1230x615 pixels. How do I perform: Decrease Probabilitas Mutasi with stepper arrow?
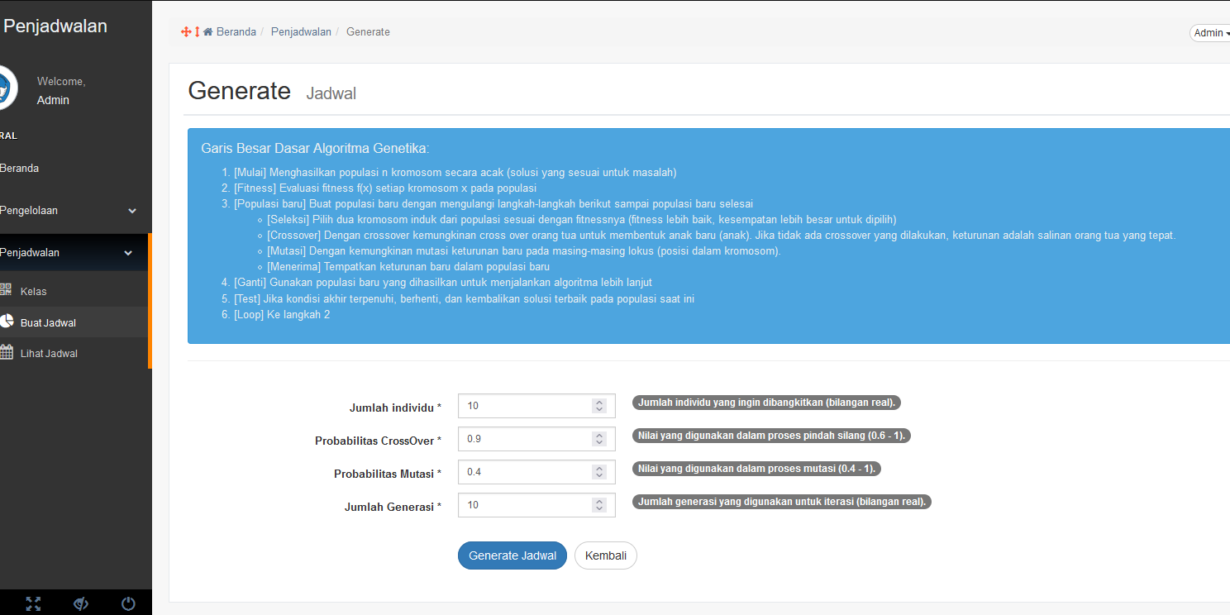tap(601, 476)
